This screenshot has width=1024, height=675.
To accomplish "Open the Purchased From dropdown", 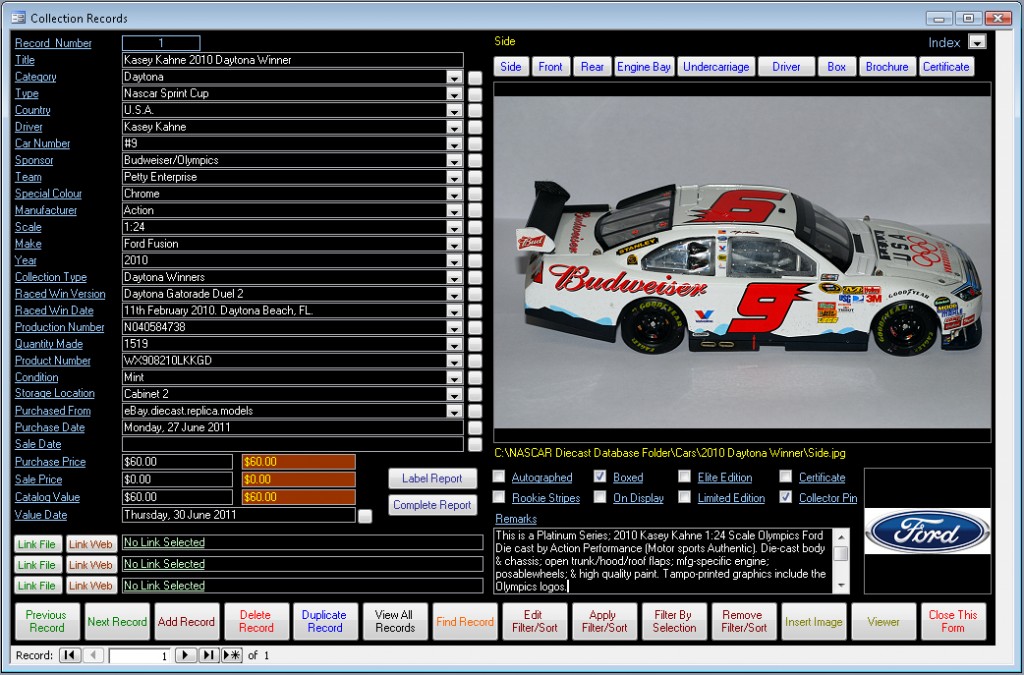I will point(455,411).
